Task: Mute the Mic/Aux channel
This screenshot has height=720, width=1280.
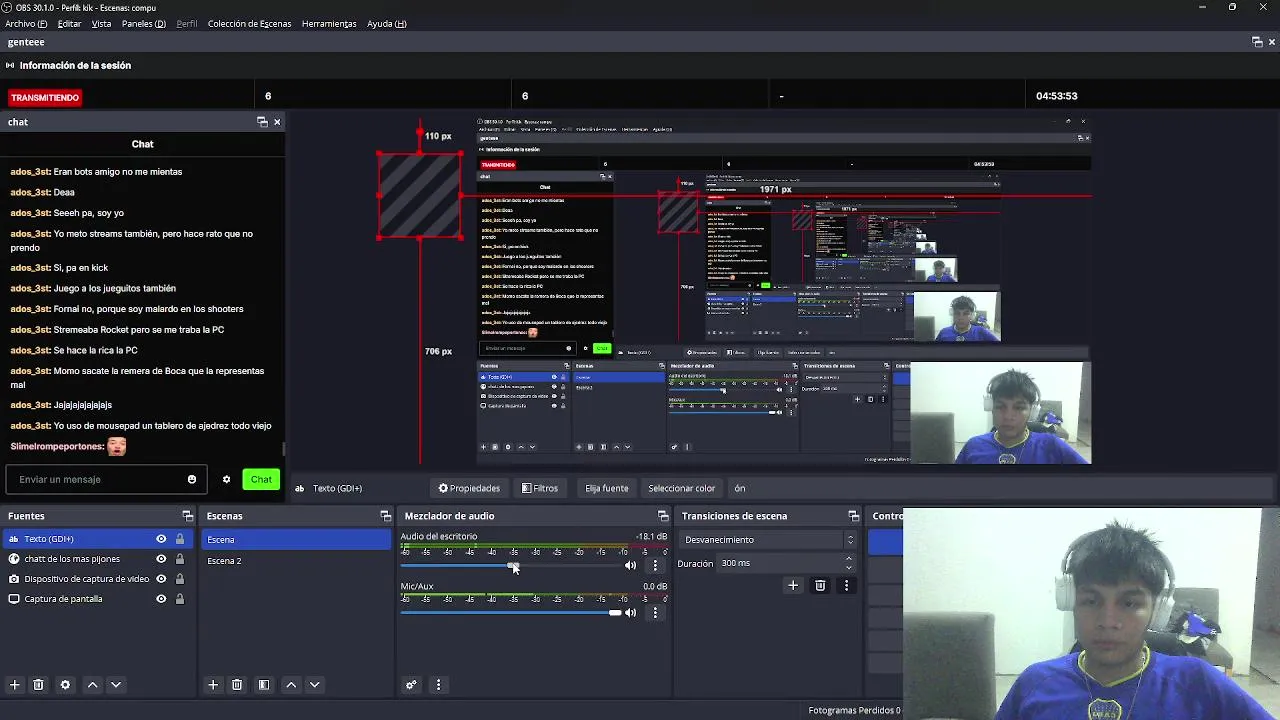Action: tap(630, 612)
